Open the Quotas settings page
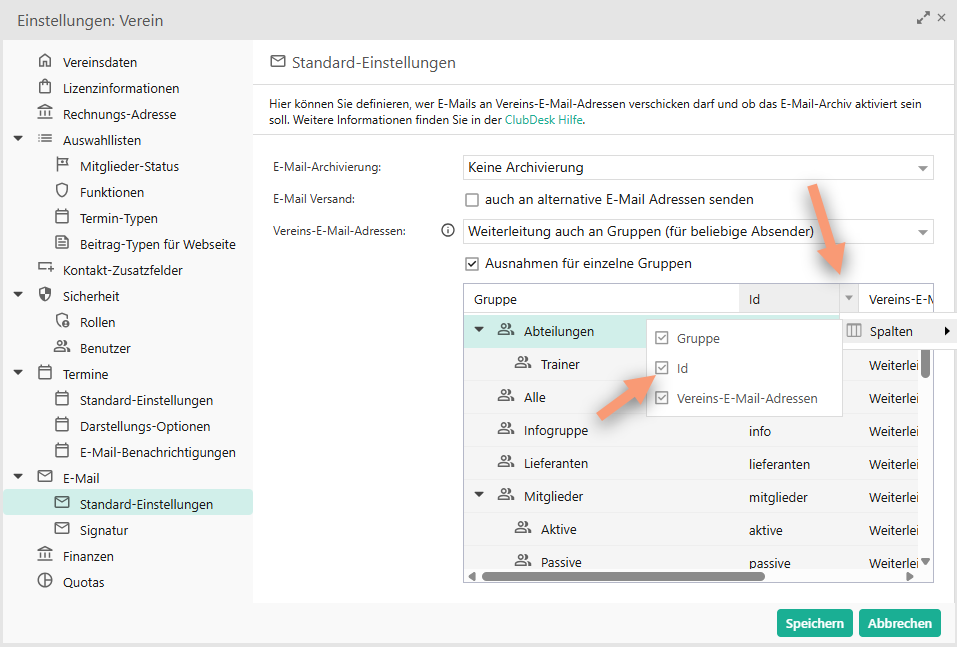 (84, 582)
